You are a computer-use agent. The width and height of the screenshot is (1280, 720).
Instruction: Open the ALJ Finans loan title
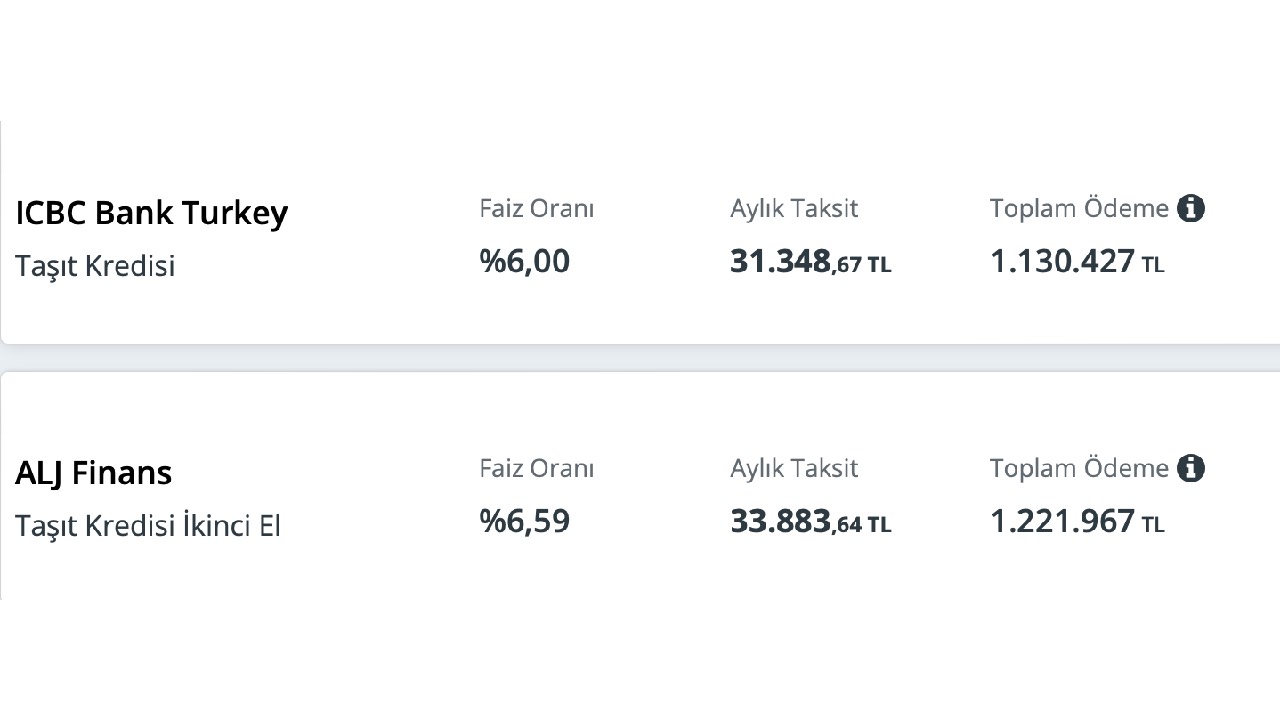tap(94, 472)
